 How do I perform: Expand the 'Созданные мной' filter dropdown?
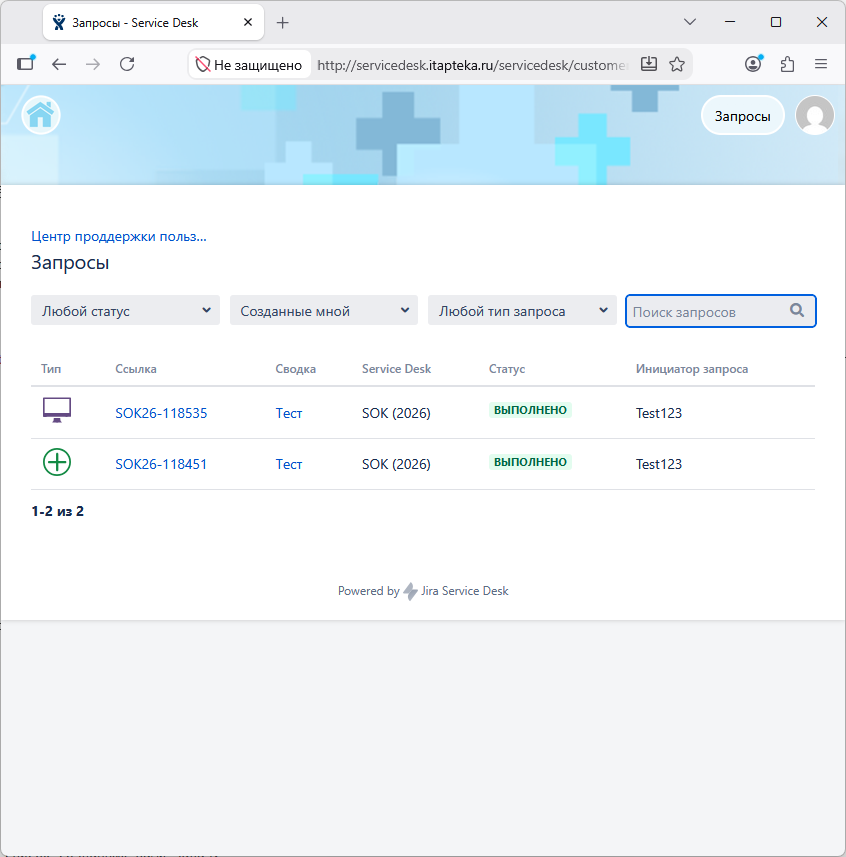(x=324, y=310)
